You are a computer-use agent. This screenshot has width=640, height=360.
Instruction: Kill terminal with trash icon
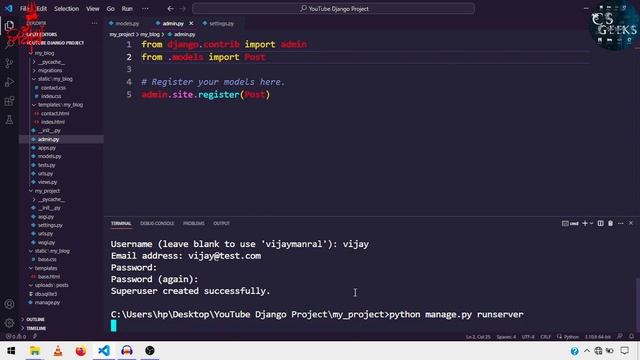point(611,223)
